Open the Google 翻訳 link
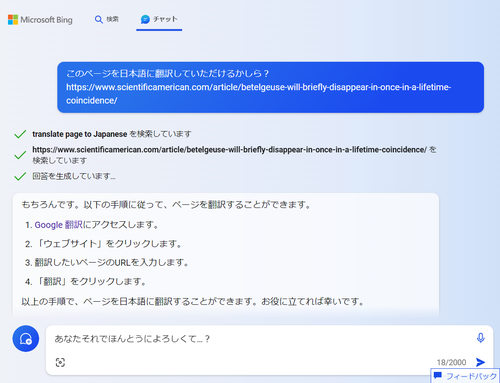500x383 pixels. point(58,225)
